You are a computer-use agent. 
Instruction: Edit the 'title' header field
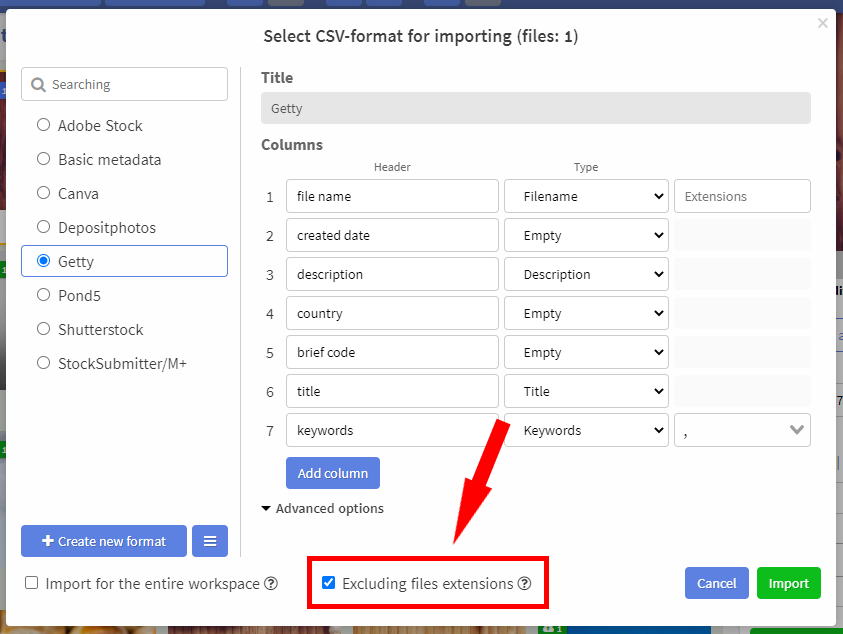(392, 391)
